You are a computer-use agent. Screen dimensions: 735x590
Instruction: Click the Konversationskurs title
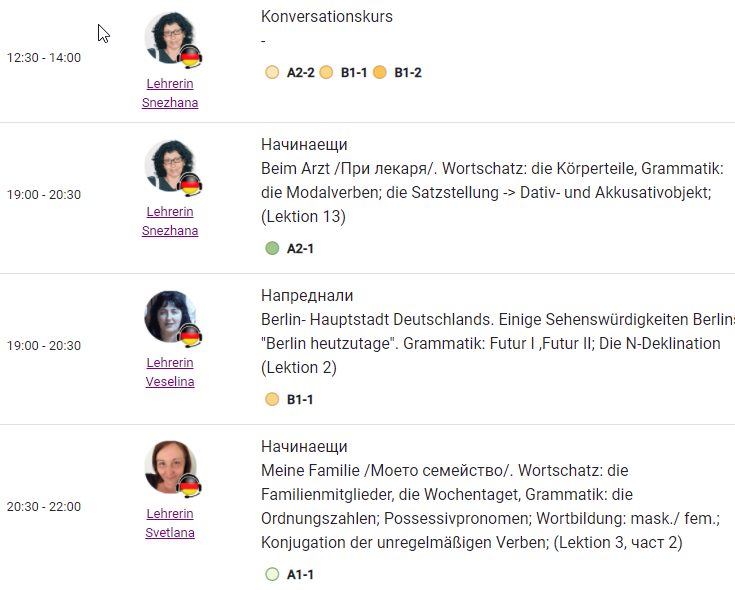pos(327,16)
